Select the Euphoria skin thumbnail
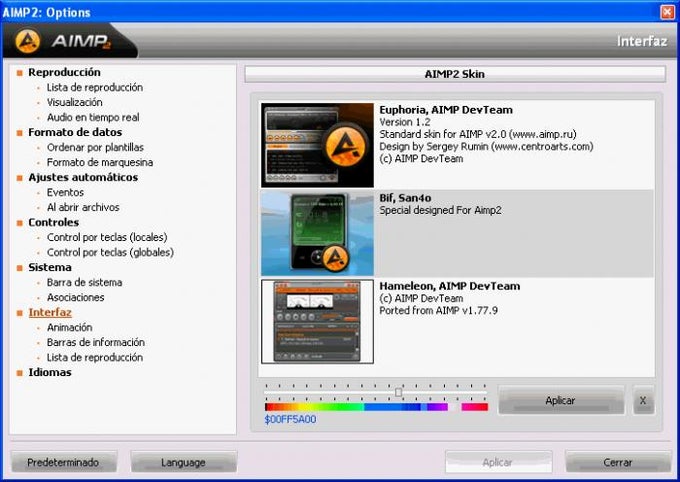The width and height of the screenshot is (680, 482). pos(317,145)
